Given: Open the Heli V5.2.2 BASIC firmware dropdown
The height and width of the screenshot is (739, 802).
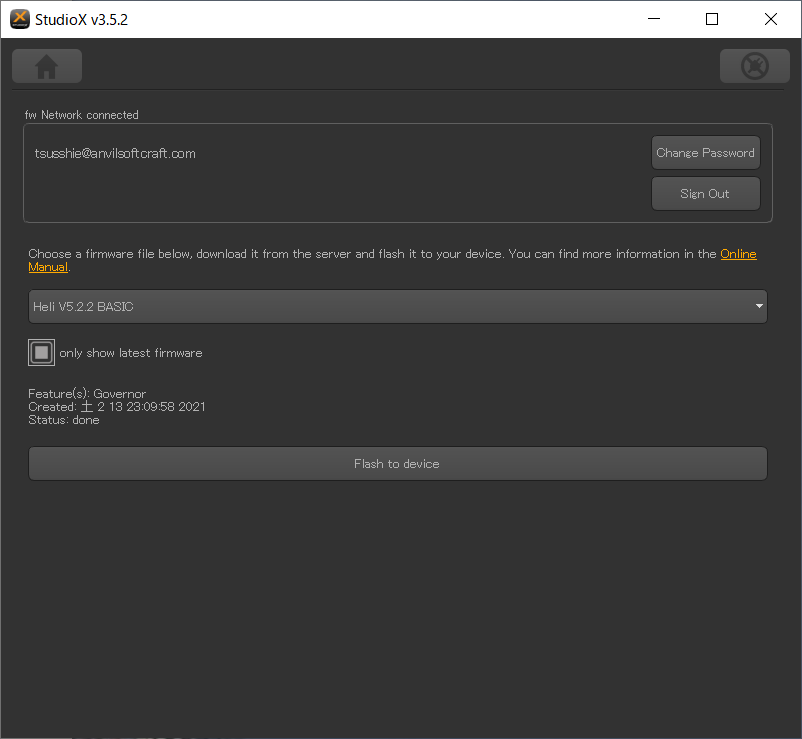Looking at the screenshot, I should 397,306.
